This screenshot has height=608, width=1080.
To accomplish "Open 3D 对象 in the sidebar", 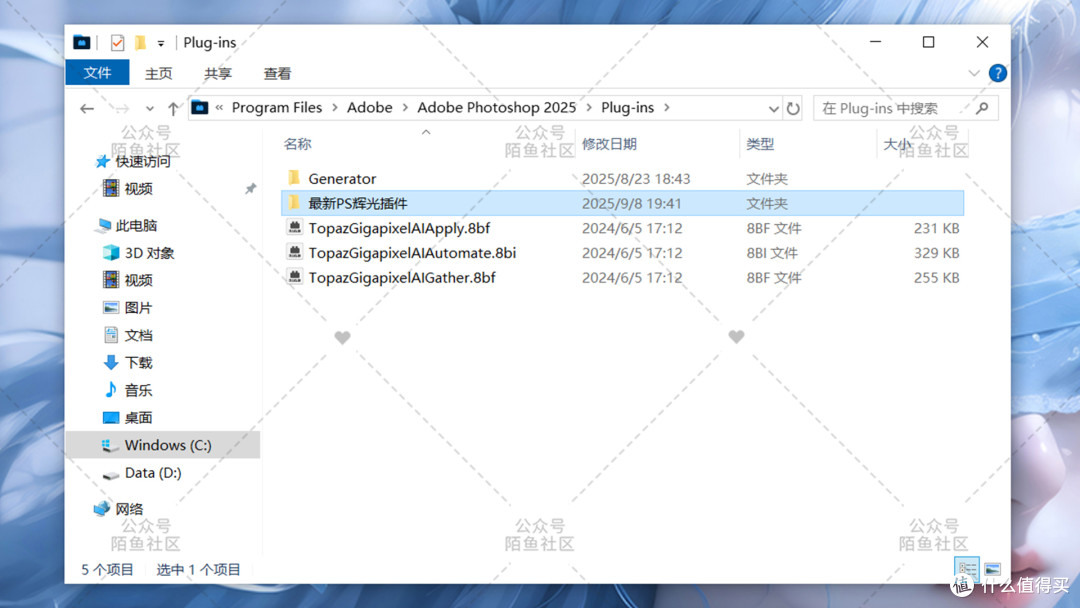I will [149, 253].
